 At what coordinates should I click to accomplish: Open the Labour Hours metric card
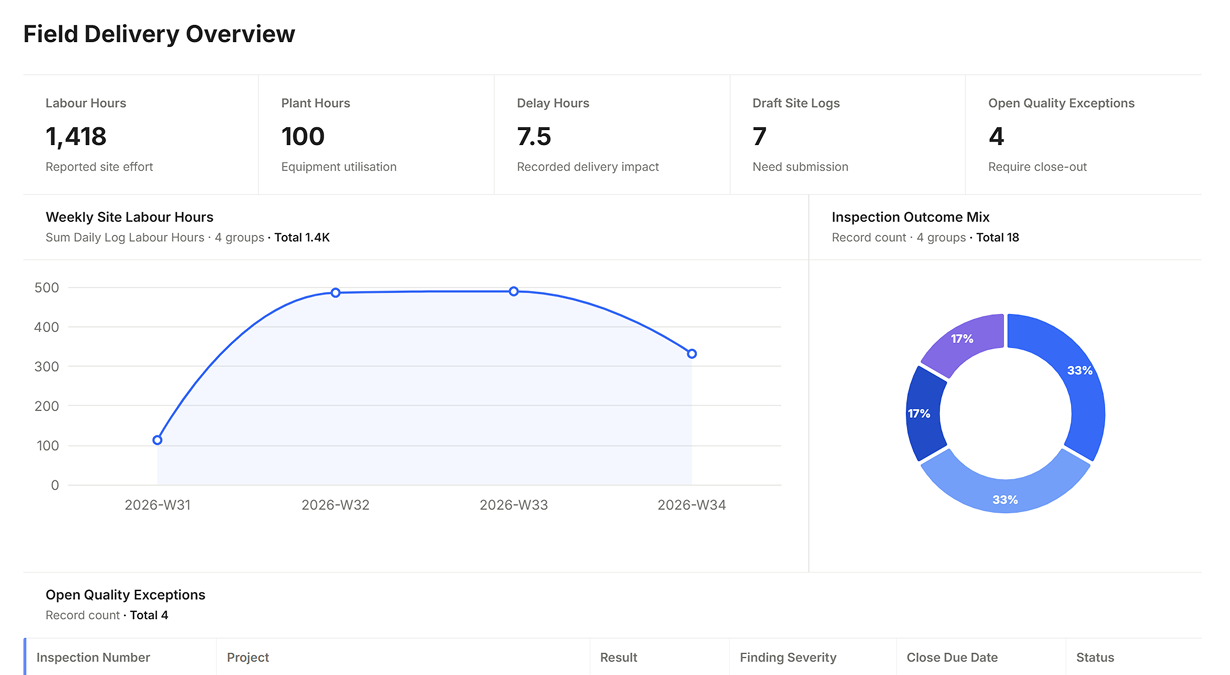click(x=141, y=134)
